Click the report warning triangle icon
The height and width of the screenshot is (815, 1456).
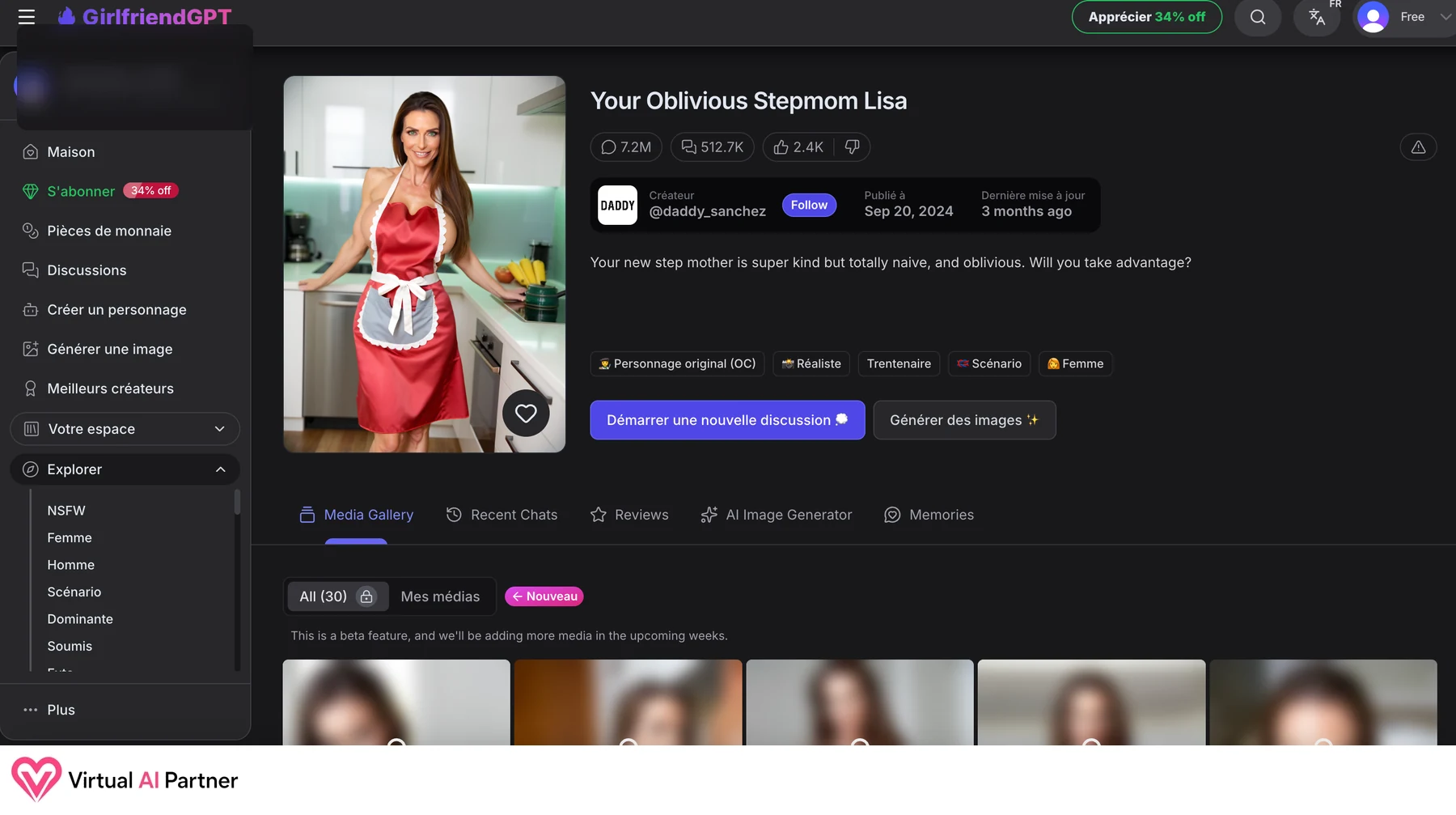coord(1418,147)
